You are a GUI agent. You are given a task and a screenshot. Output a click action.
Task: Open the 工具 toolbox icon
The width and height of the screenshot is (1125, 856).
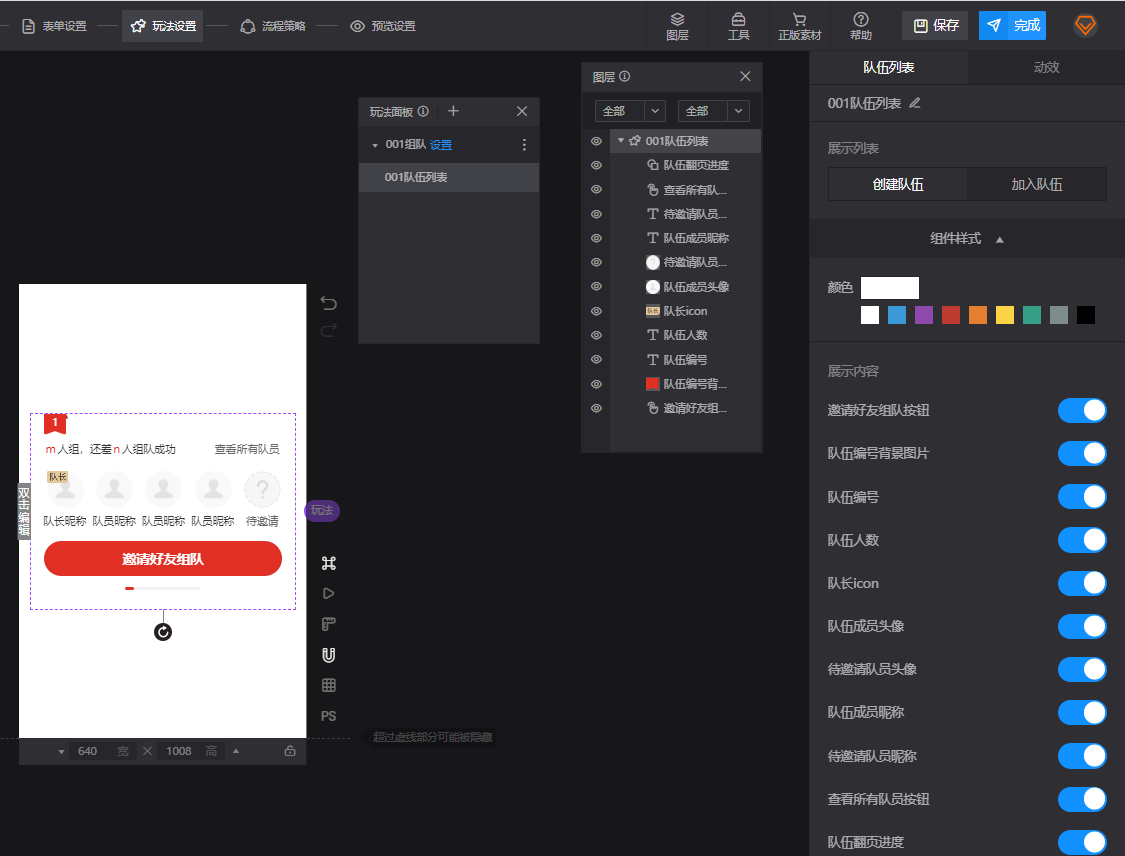(x=738, y=26)
